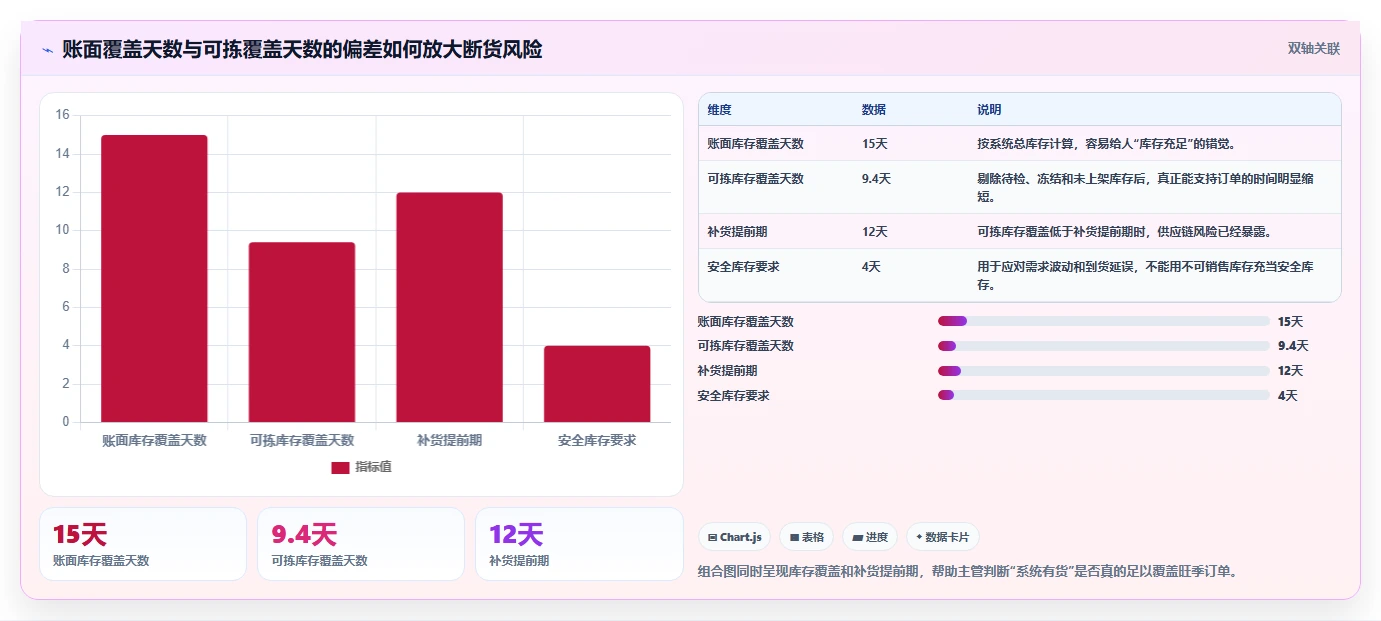Click 账面库存覆盖天数 cell in table

coord(755,144)
